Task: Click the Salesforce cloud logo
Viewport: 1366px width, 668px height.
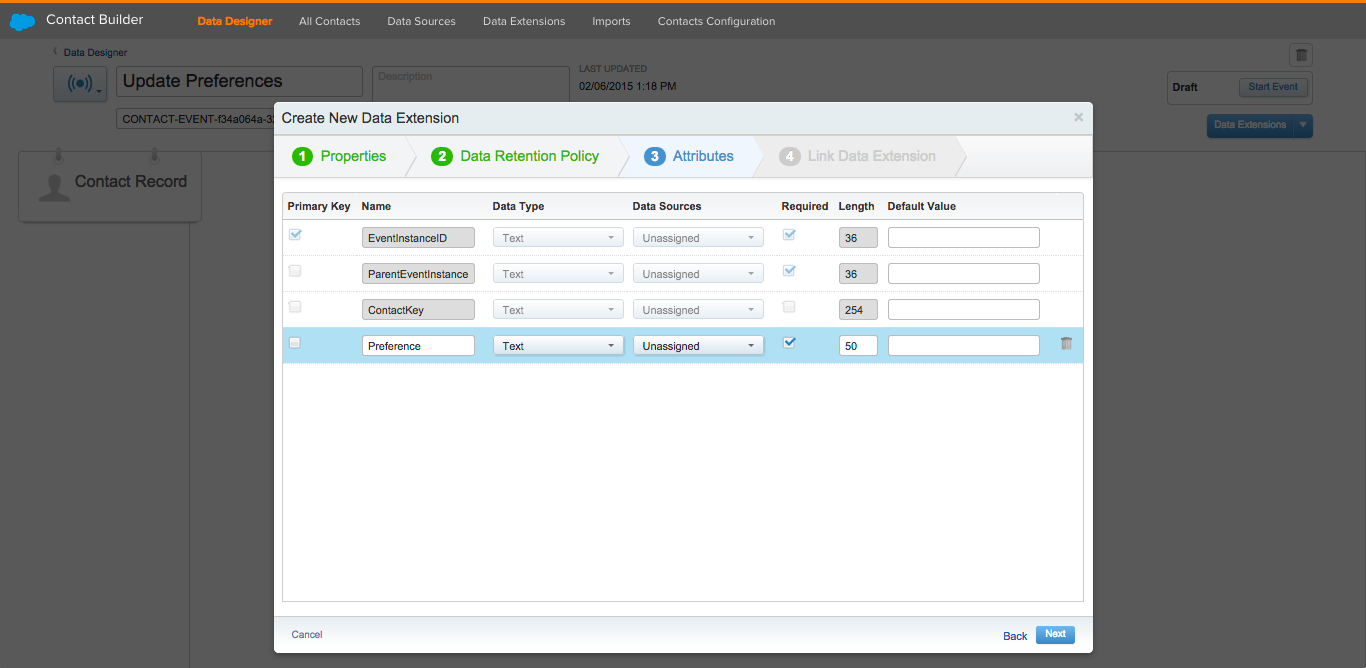Action: [x=22, y=21]
